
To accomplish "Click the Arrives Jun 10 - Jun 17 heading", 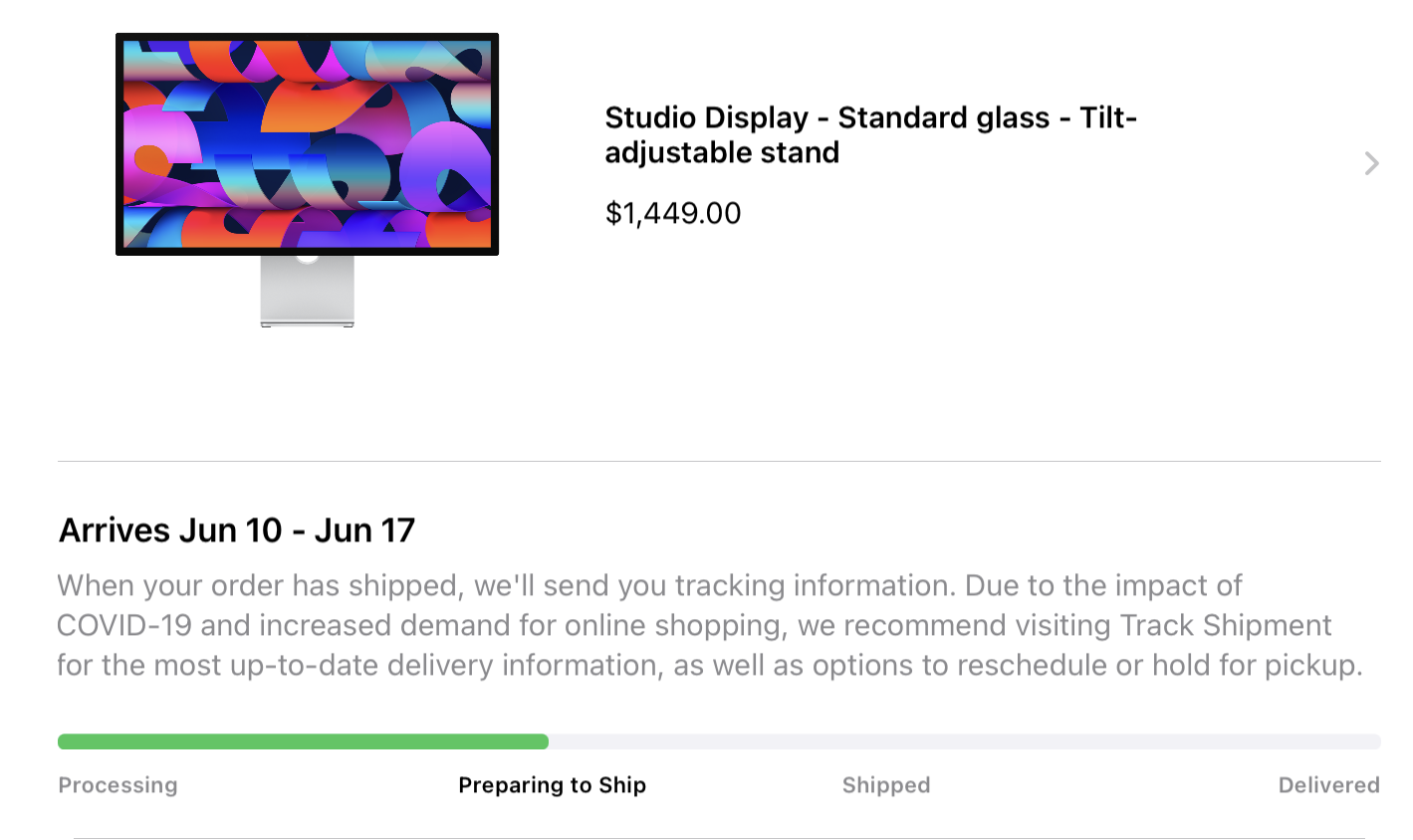I will [237, 530].
